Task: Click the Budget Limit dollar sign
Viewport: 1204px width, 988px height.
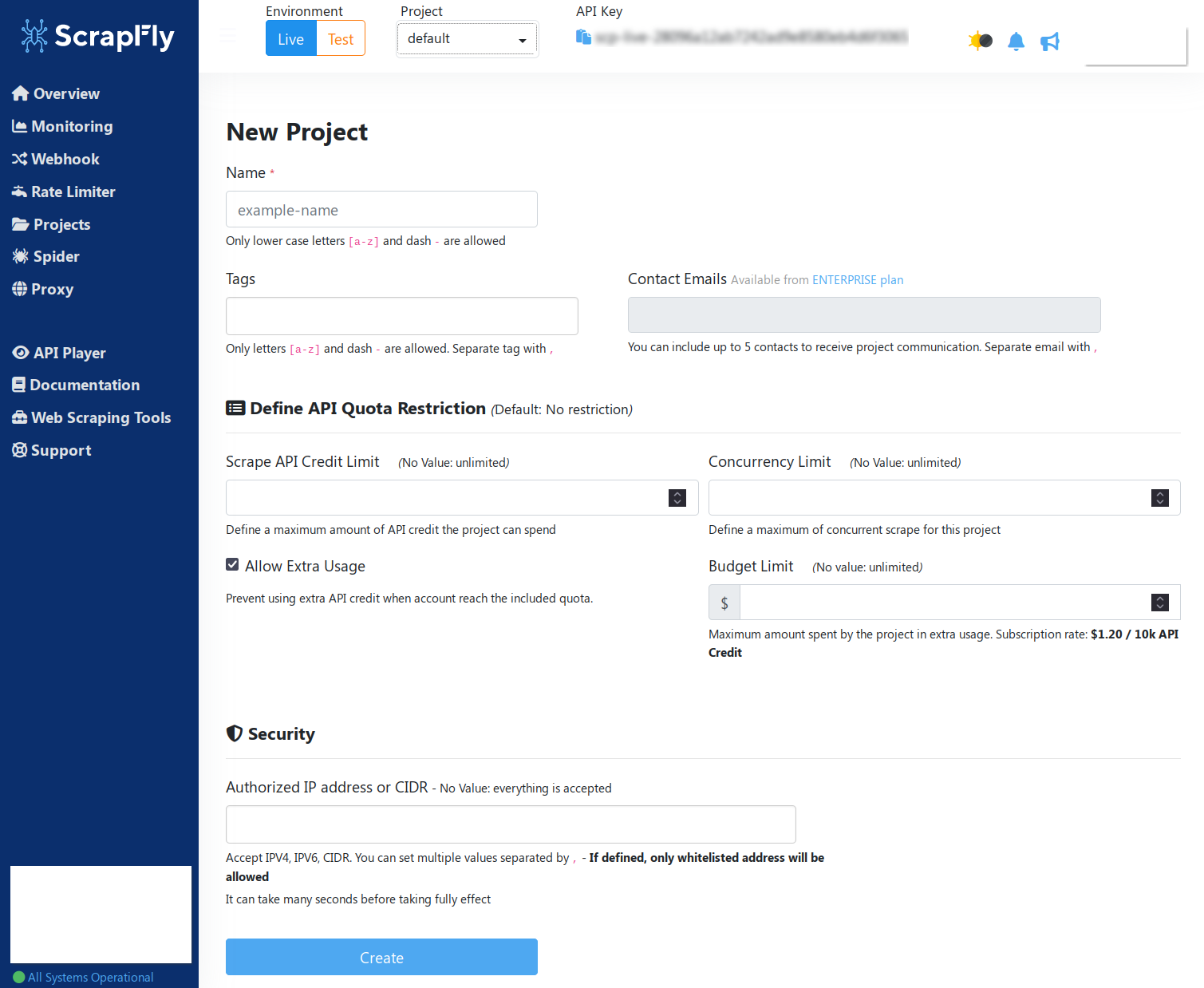Action: [x=724, y=603]
